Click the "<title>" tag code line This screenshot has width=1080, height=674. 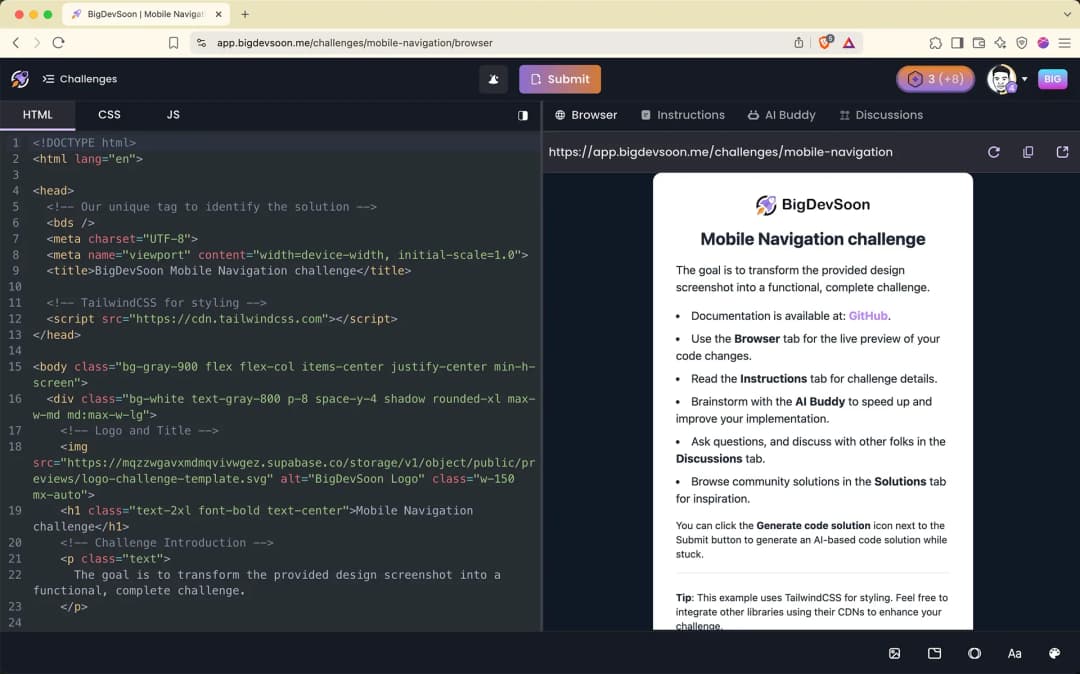229,271
